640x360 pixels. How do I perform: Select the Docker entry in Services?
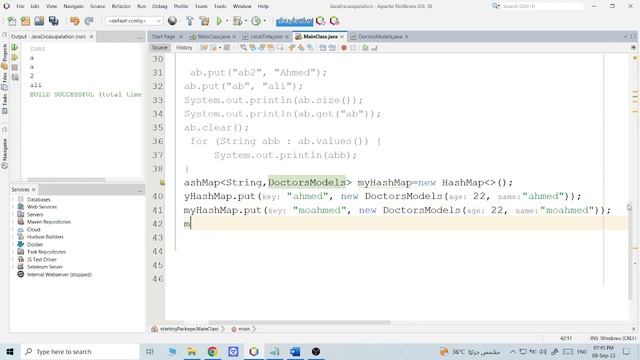coord(35,244)
